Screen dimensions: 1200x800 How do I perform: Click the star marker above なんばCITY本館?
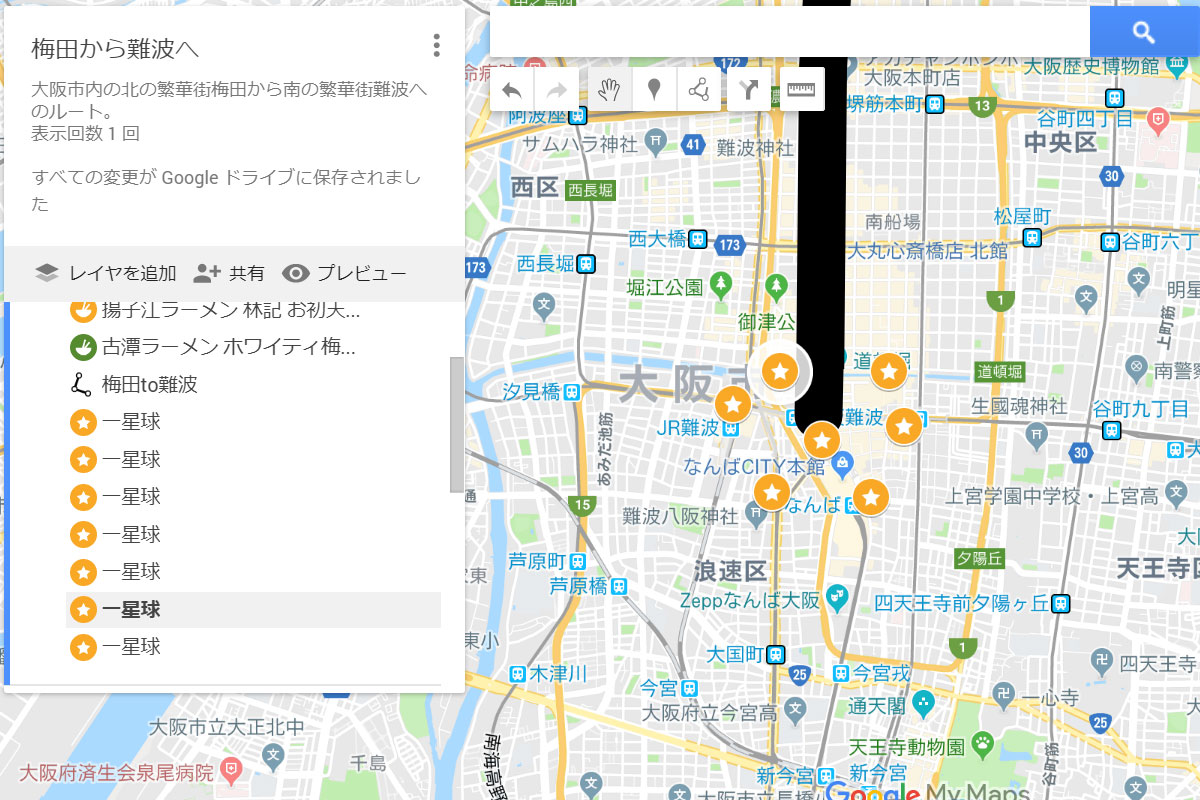tap(821, 439)
